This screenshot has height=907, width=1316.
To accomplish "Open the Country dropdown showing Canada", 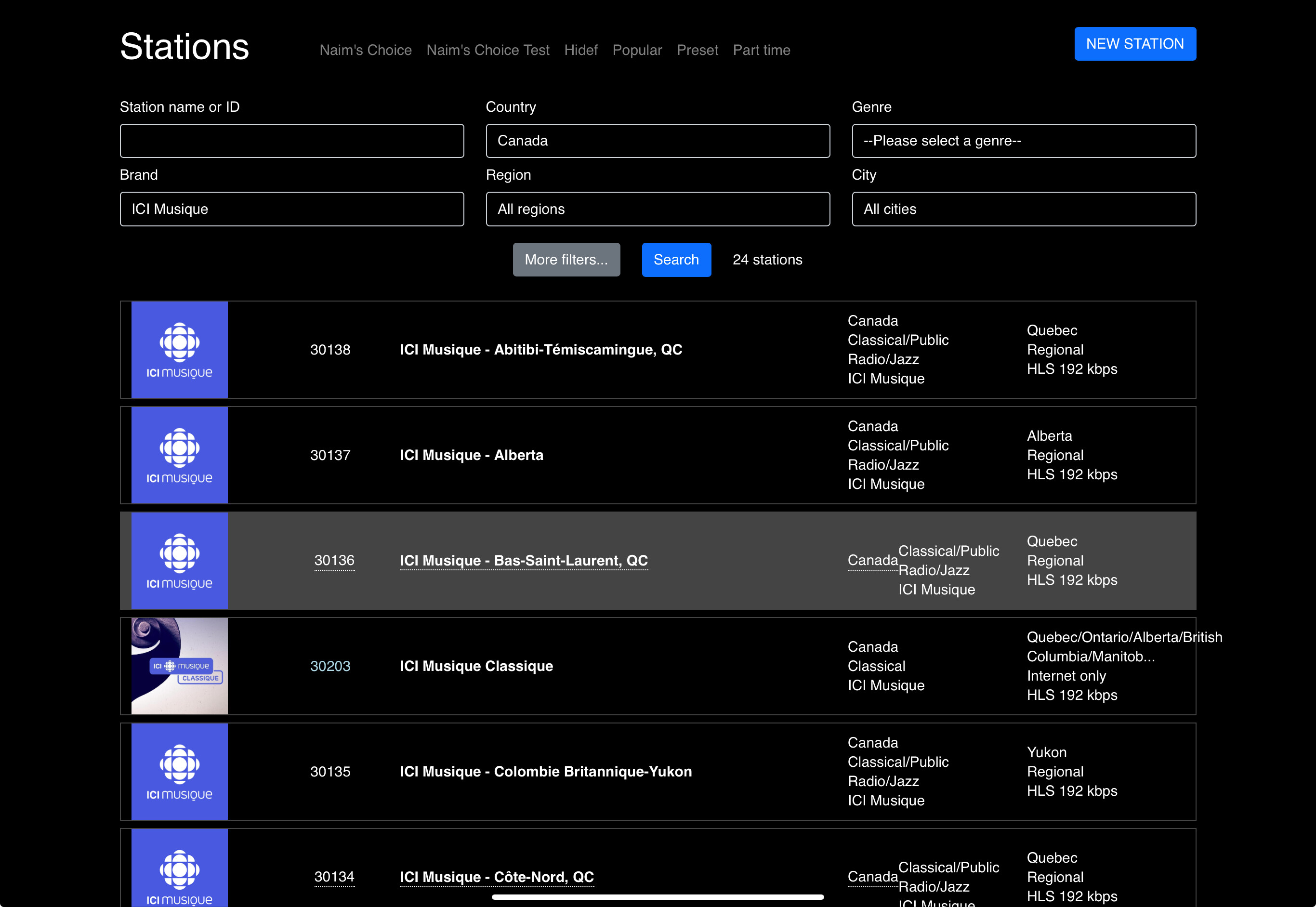I will (x=658, y=141).
